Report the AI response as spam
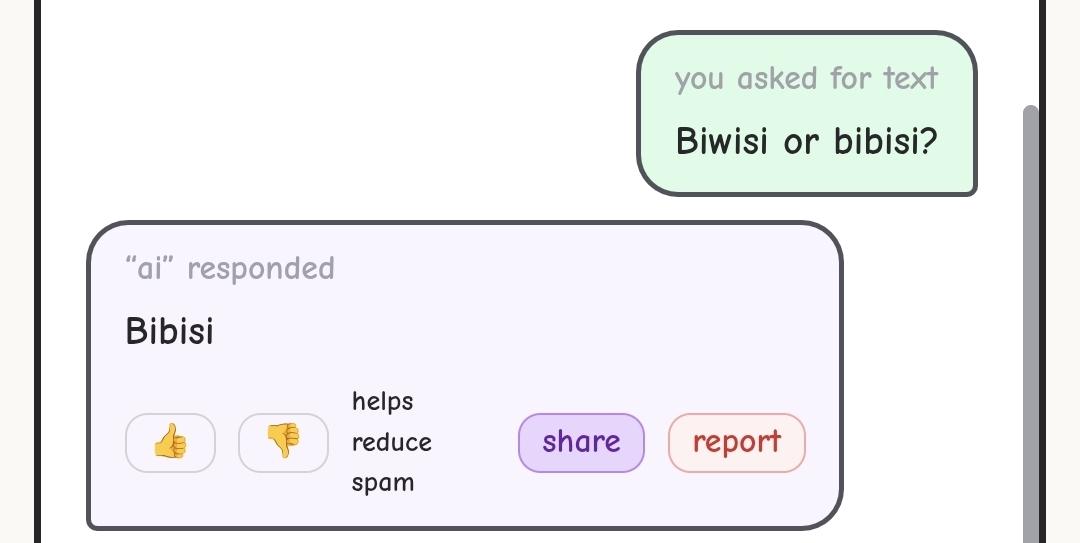This screenshot has width=1080, height=543. [736, 442]
